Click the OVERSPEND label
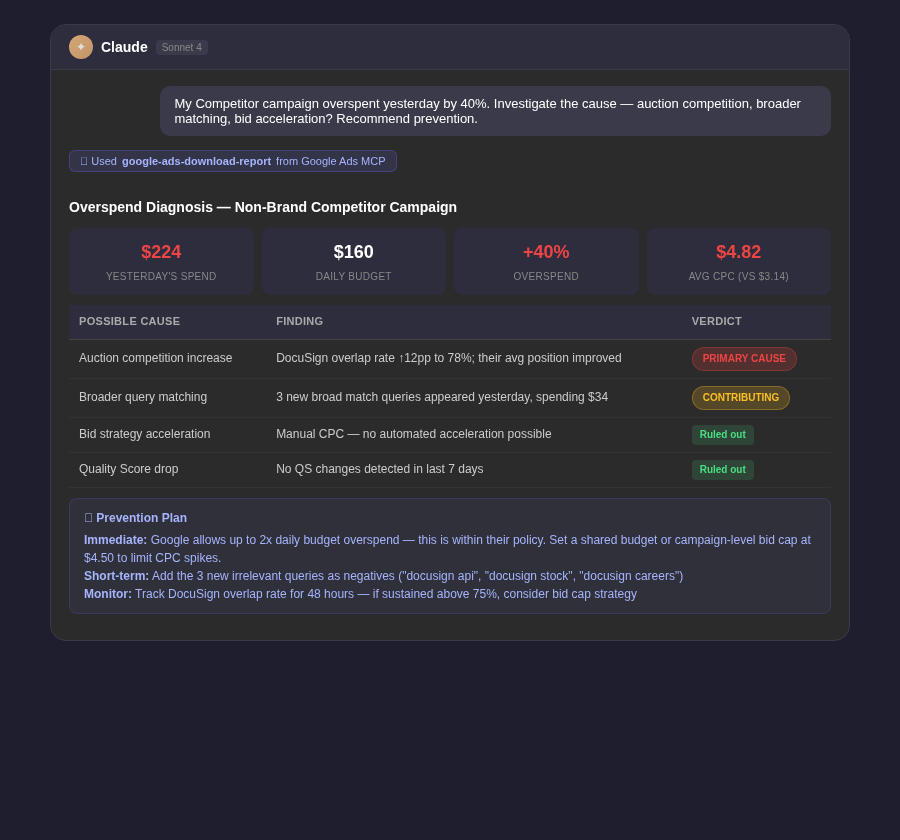900x840 pixels. click(546, 276)
